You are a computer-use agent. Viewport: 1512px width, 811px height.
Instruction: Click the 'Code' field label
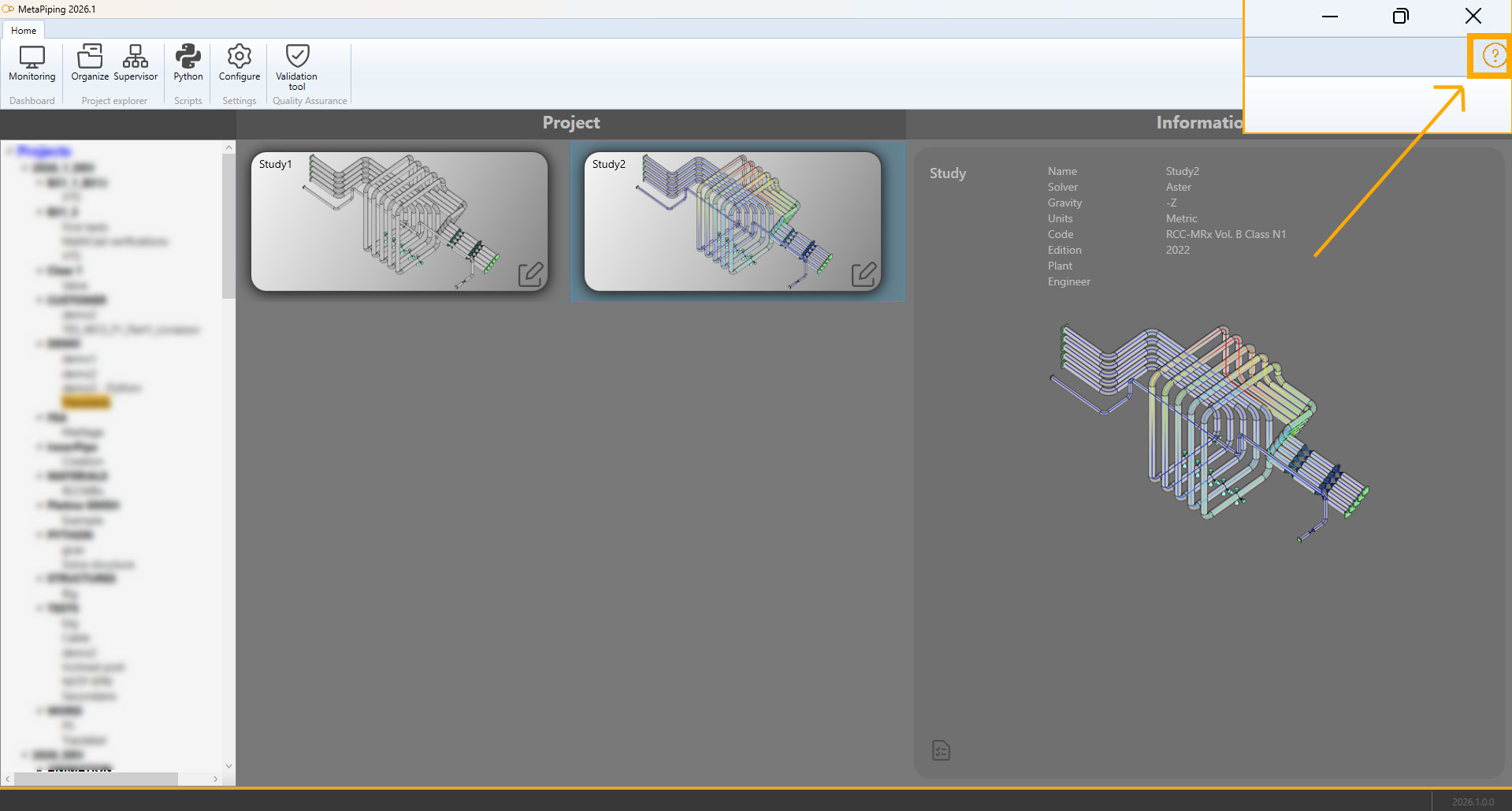point(1061,234)
